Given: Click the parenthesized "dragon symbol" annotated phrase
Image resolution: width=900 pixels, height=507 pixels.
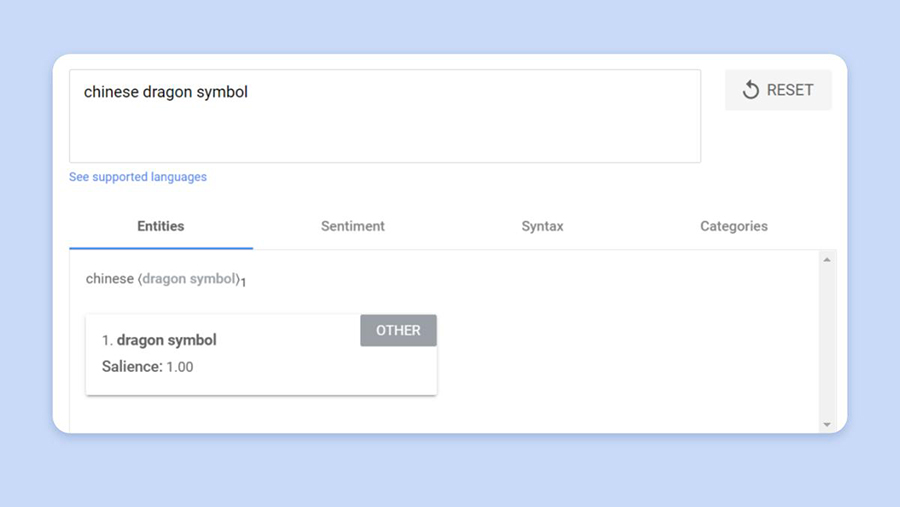Looking at the screenshot, I should [x=190, y=279].
